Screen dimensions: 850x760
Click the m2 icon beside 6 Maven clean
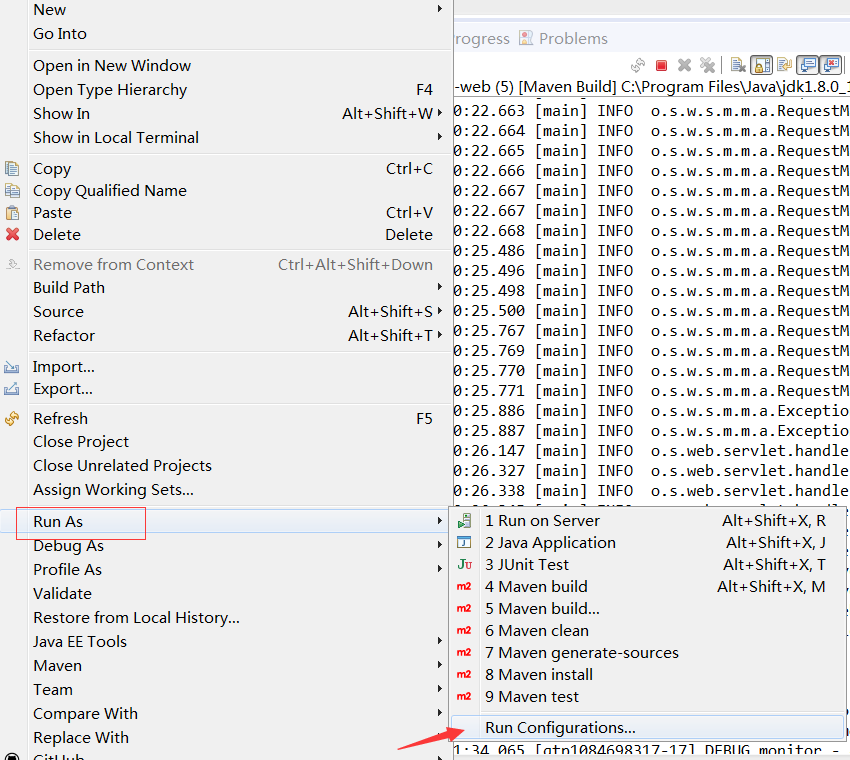[x=464, y=630]
